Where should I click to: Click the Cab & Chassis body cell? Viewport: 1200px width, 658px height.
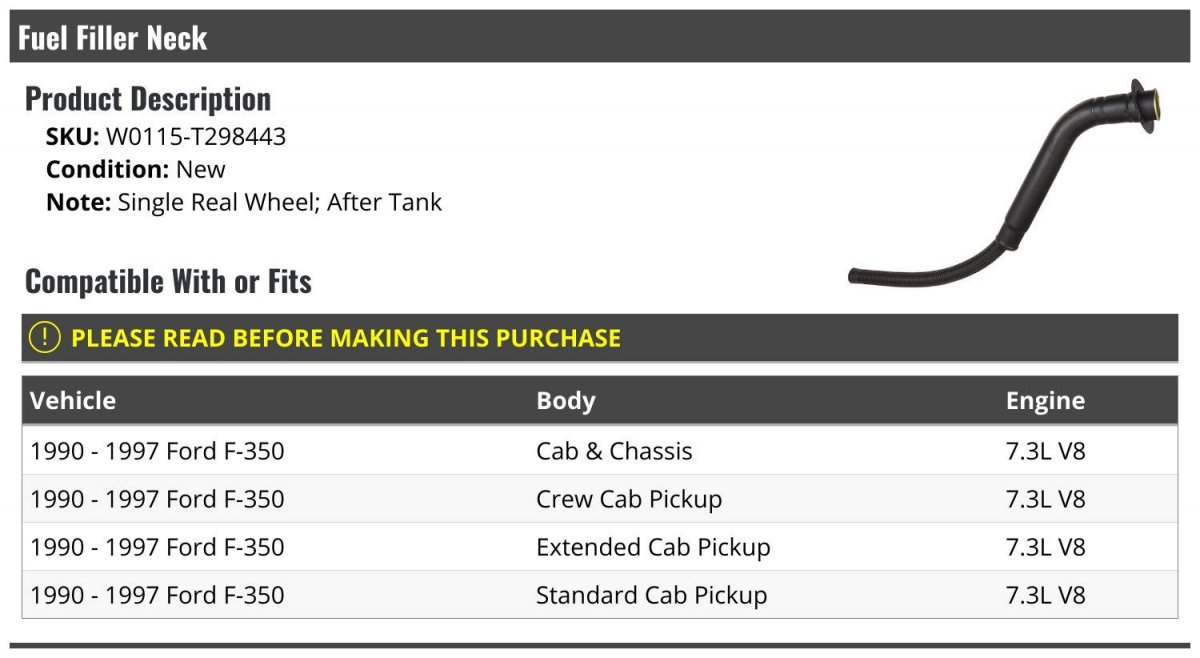tap(614, 451)
